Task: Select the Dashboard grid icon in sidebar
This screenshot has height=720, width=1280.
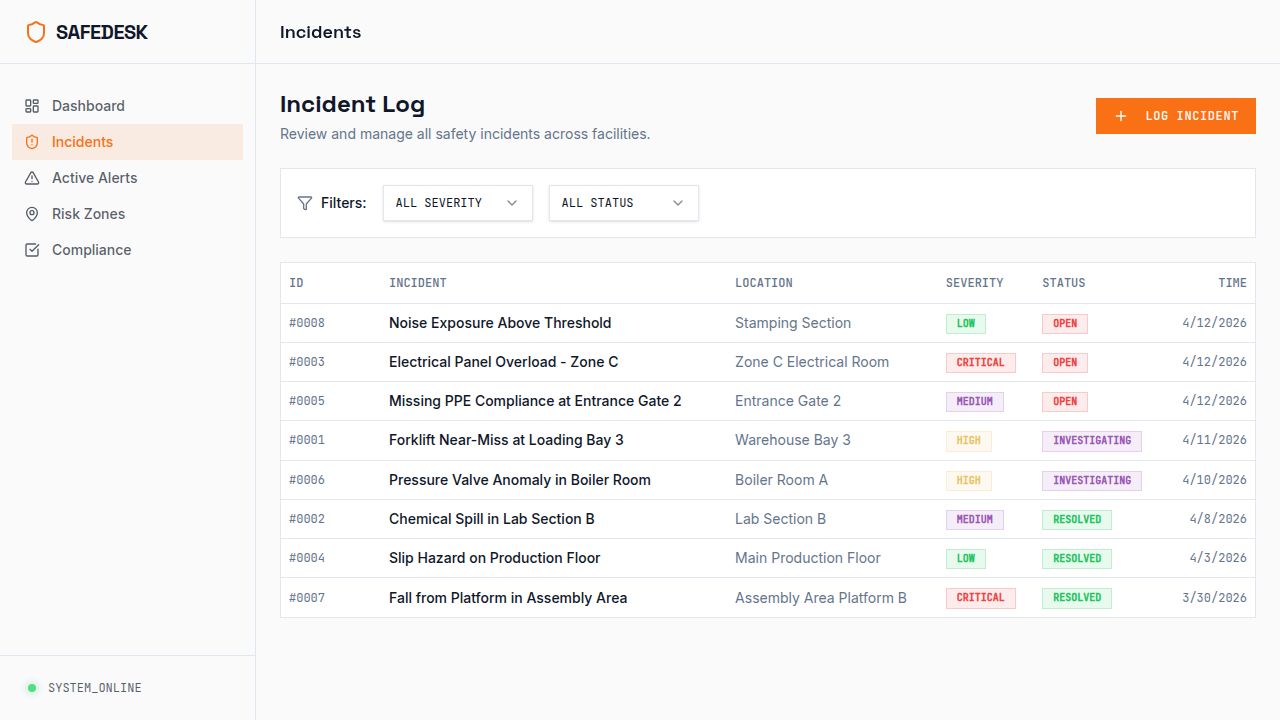Action: coord(31,106)
